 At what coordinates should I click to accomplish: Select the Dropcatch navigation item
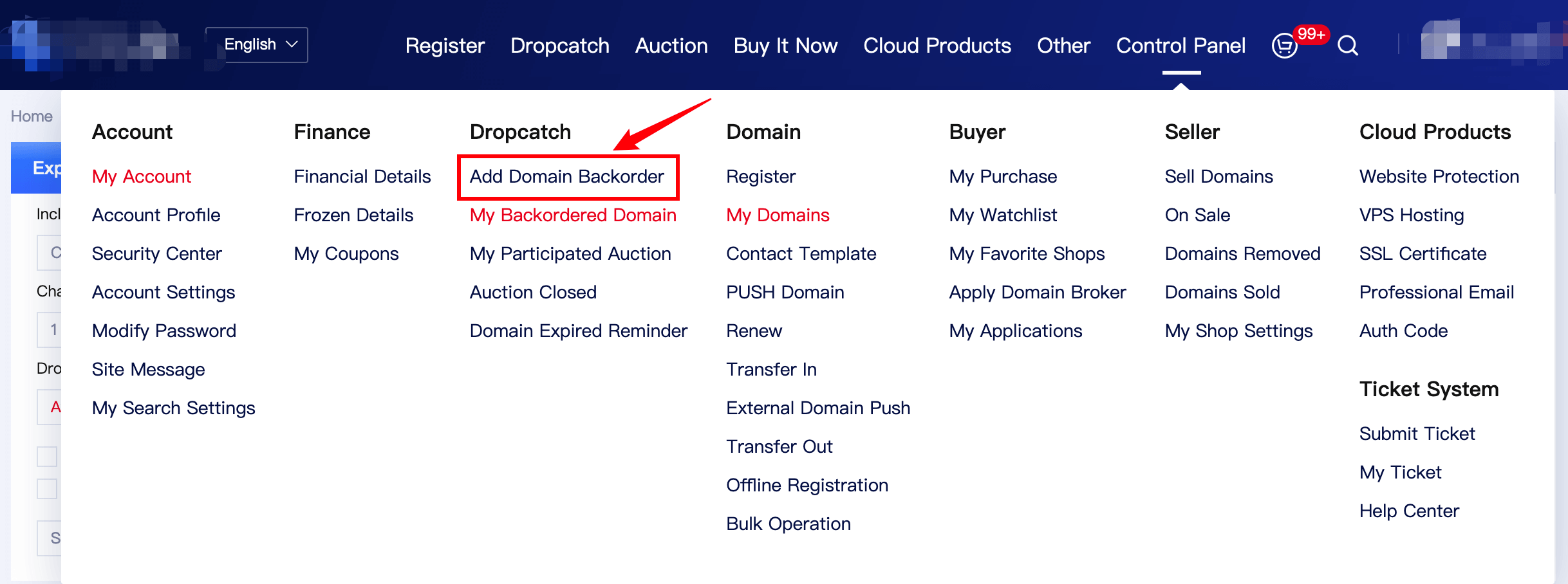tap(559, 46)
